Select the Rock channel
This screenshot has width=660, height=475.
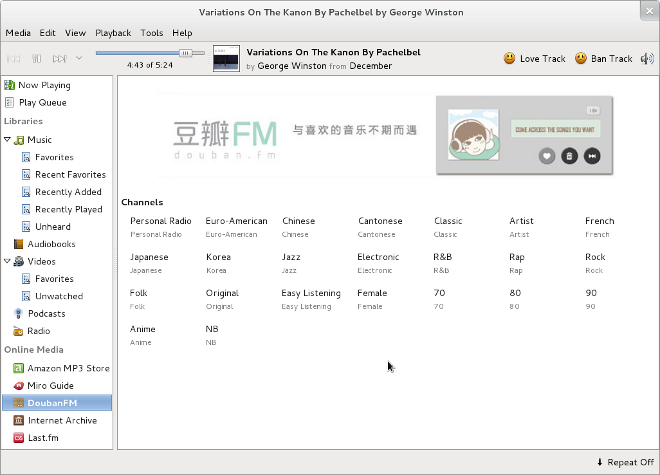click(x=595, y=263)
